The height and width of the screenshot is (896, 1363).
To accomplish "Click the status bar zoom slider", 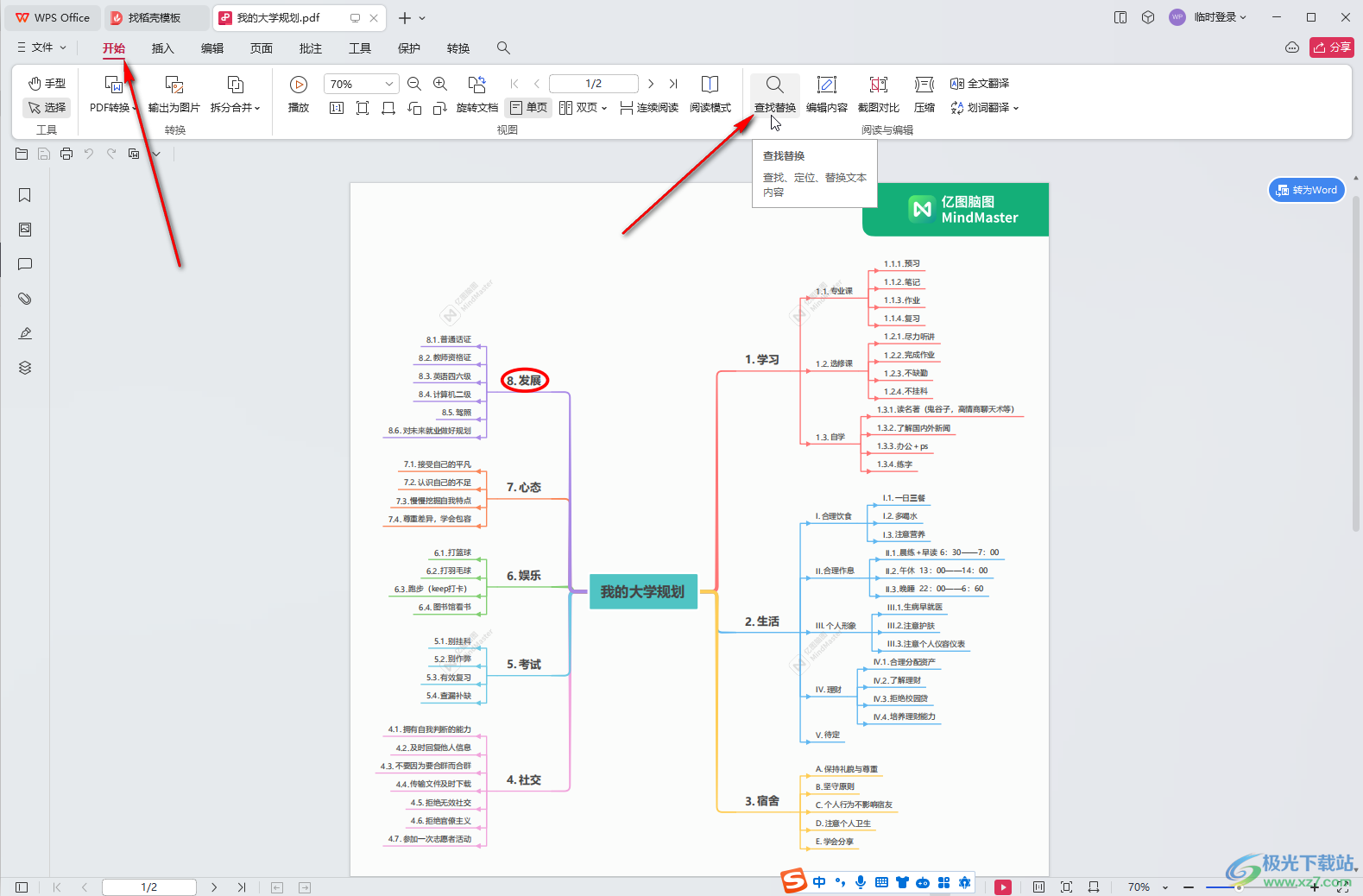I will click(1252, 887).
